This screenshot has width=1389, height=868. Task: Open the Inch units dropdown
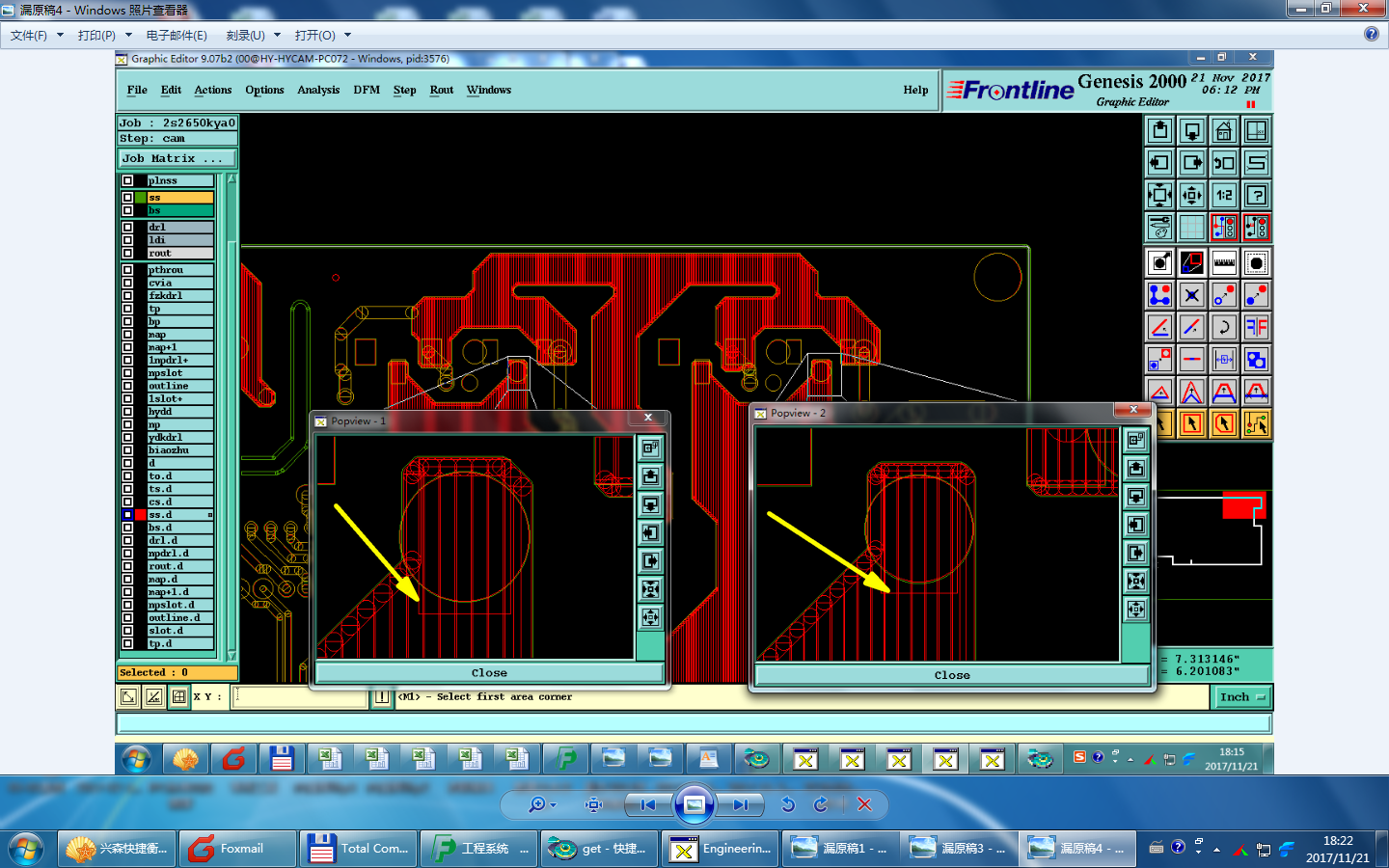click(1240, 697)
